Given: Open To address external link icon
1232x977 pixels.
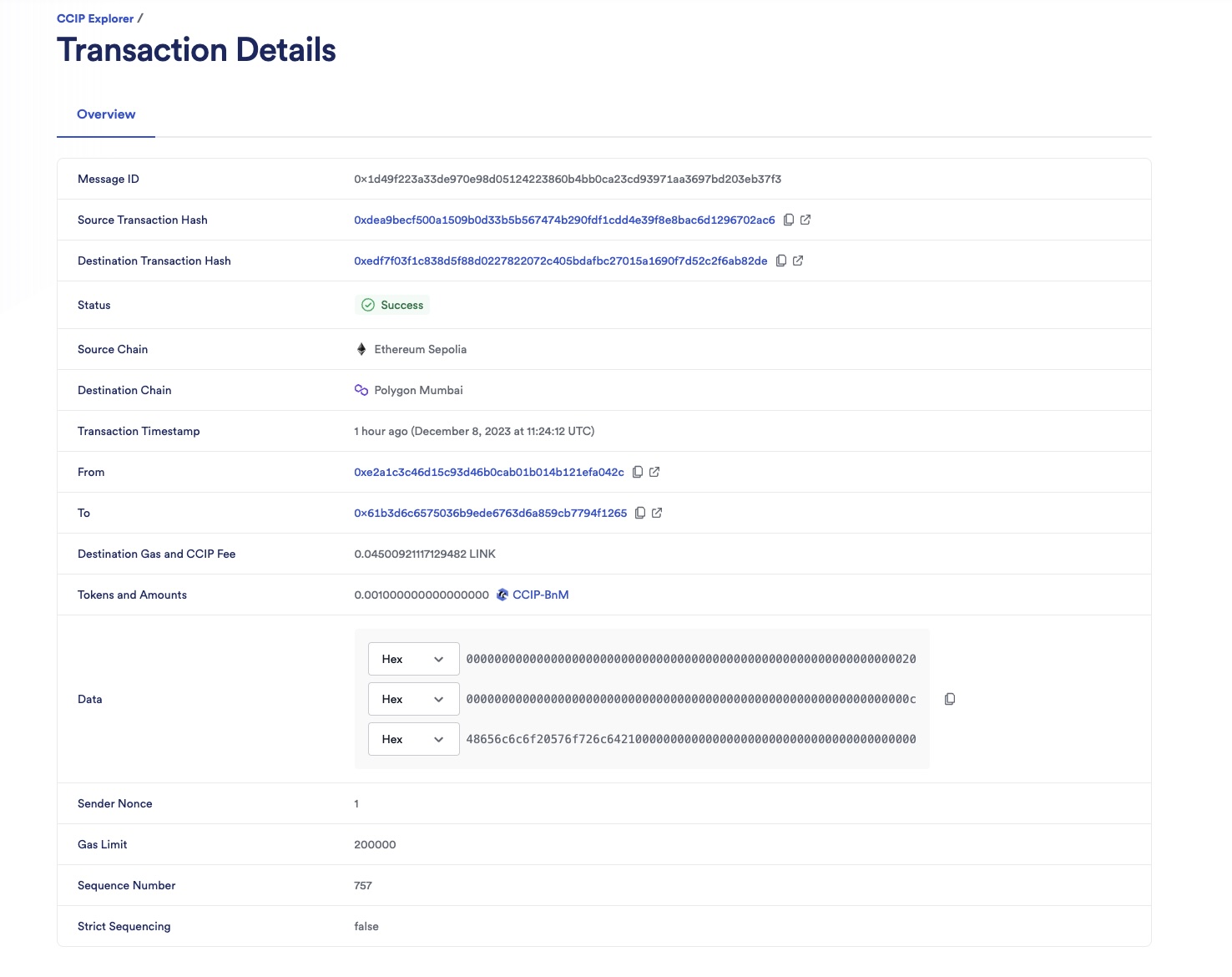Looking at the screenshot, I should tap(657, 514).
